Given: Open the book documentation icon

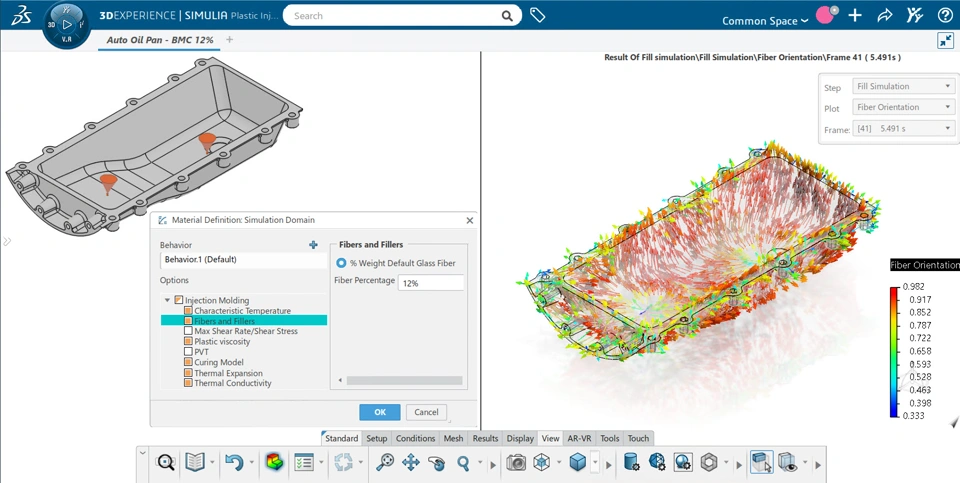Looking at the screenshot, I should click(195, 462).
